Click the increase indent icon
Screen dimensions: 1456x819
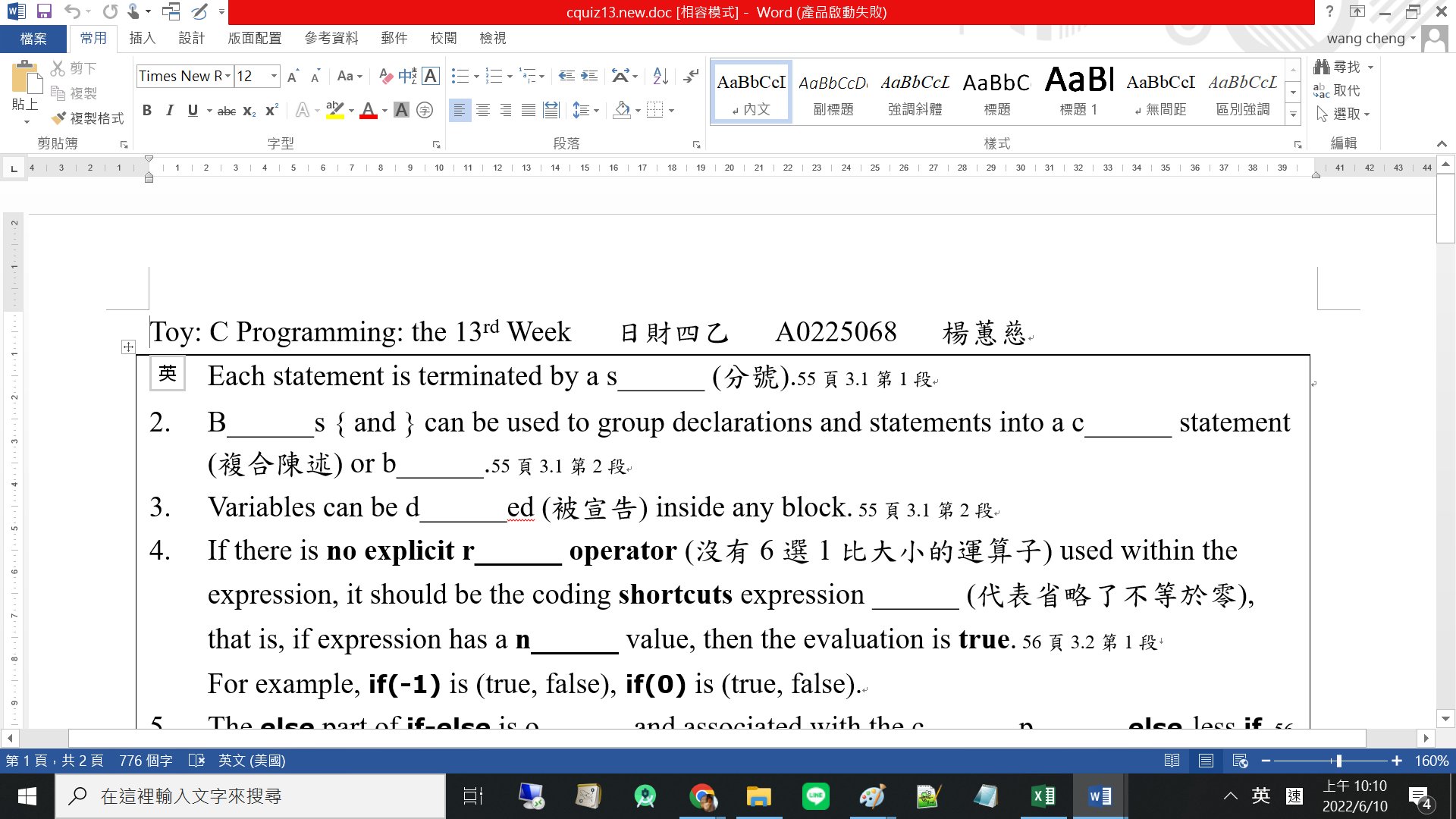tap(589, 76)
